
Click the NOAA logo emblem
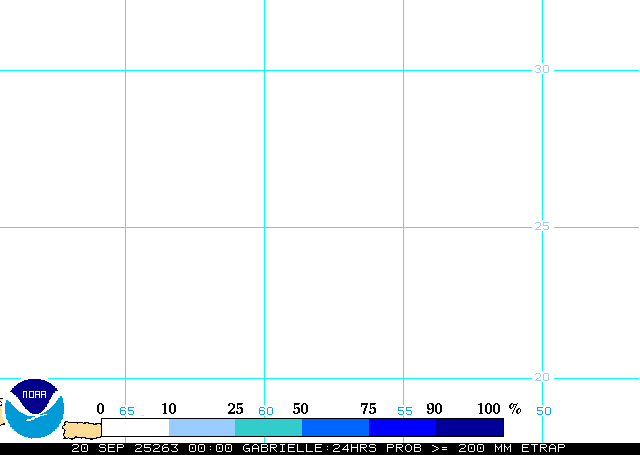(x=35, y=407)
